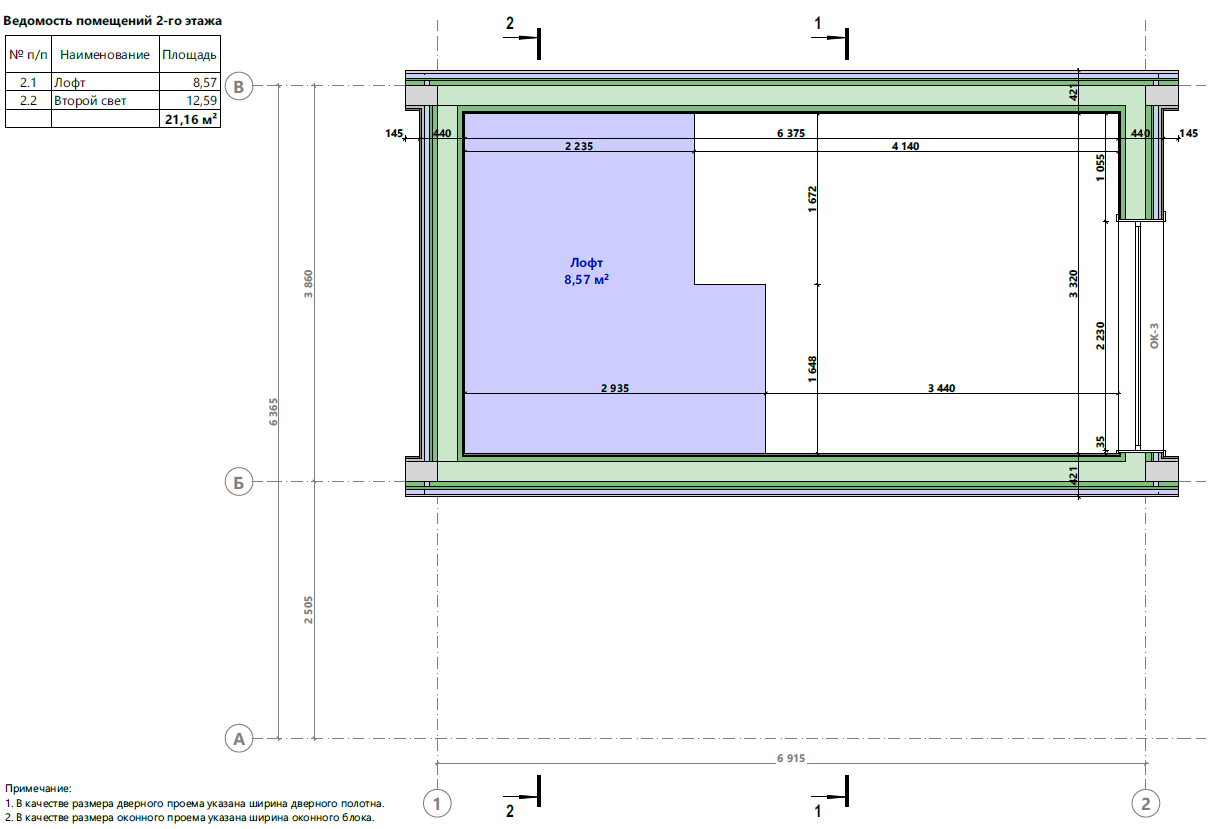Select circled axis marker 2 at bottom right
The width and height of the screenshot is (1211, 829).
click(1146, 802)
